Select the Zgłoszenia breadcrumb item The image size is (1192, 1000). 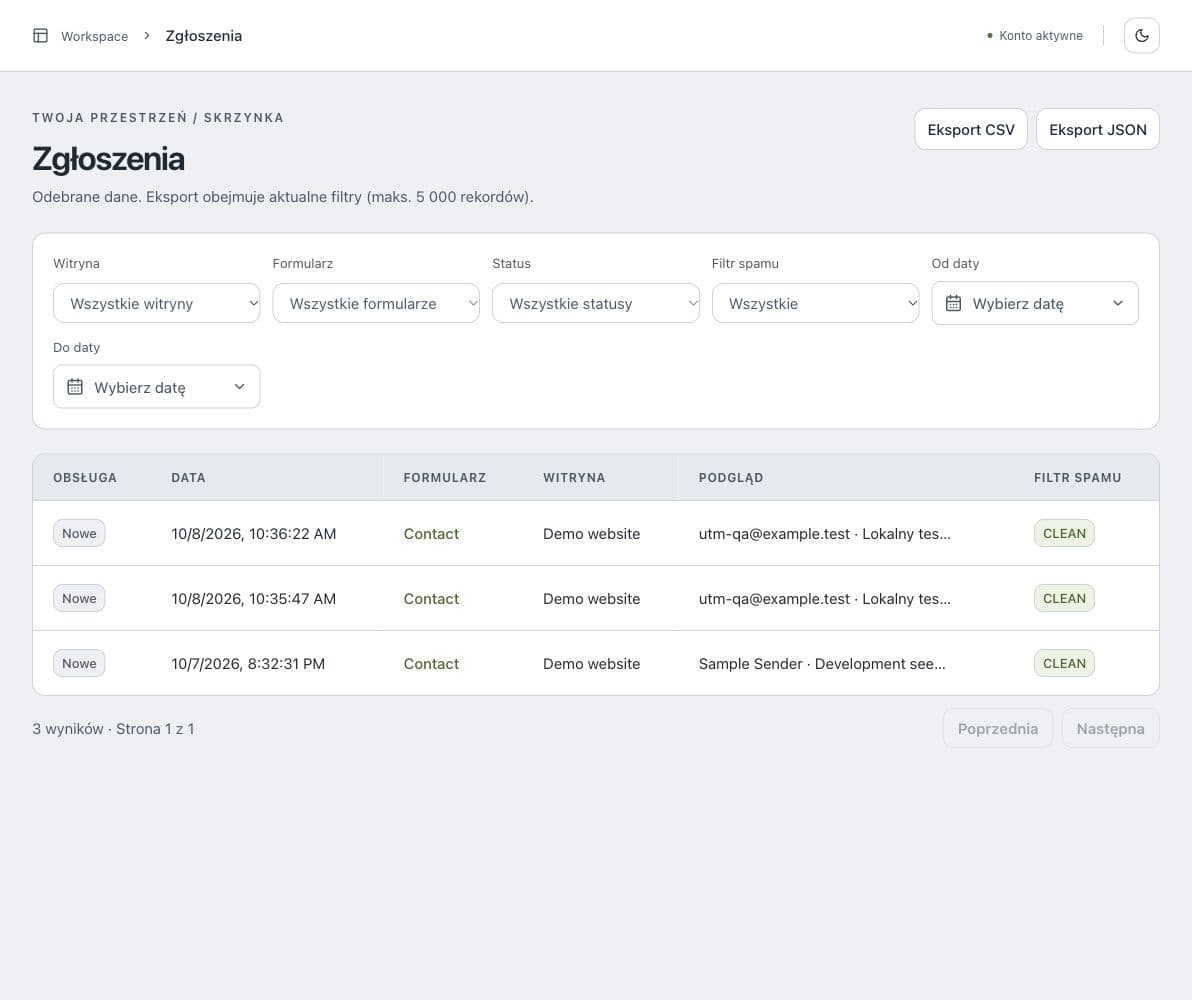(x=204, y=36)
